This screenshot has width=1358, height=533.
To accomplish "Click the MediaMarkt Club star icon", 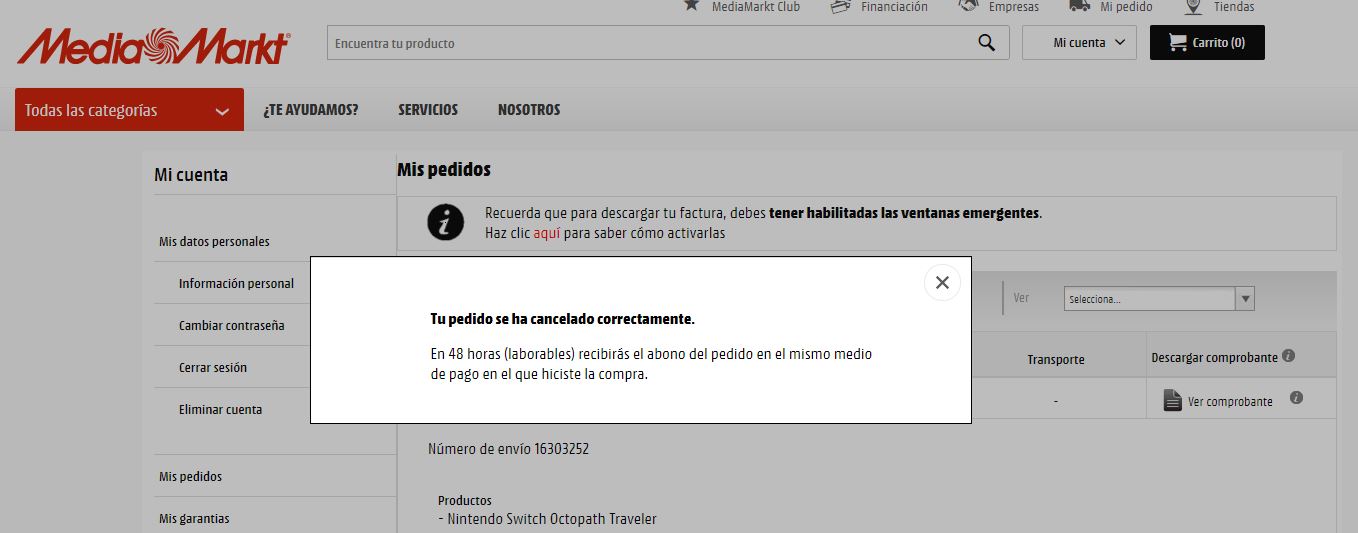I will 691,5.
